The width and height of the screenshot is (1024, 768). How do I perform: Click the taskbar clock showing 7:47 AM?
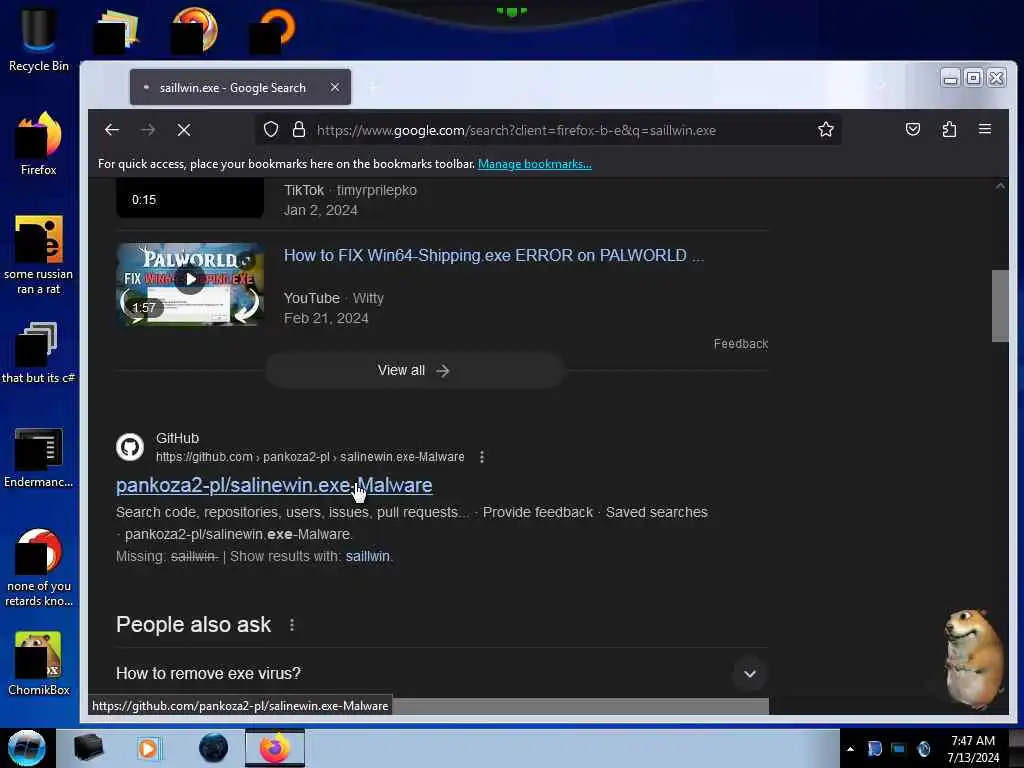coord(973,749)
